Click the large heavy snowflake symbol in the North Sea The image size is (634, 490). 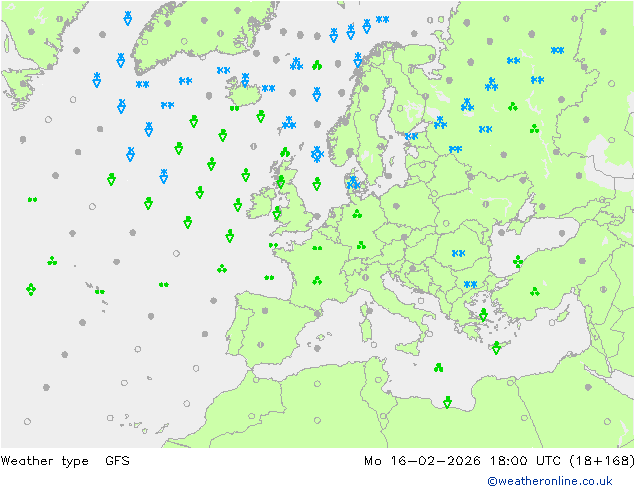[x=317, y=154]
